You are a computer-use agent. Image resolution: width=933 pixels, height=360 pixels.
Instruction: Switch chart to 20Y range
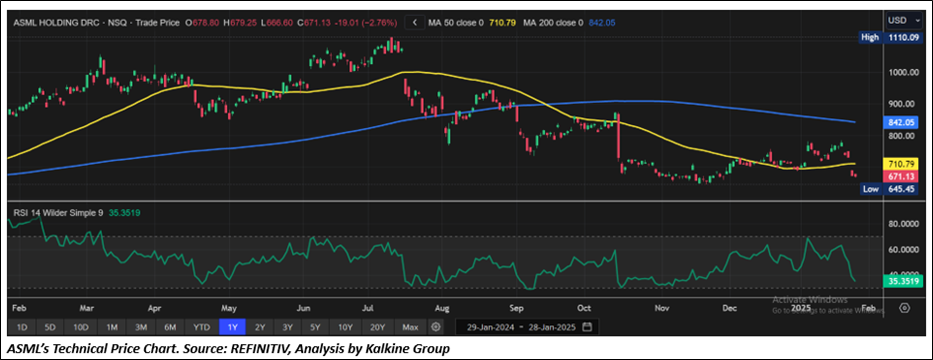(x=377, y=327)
